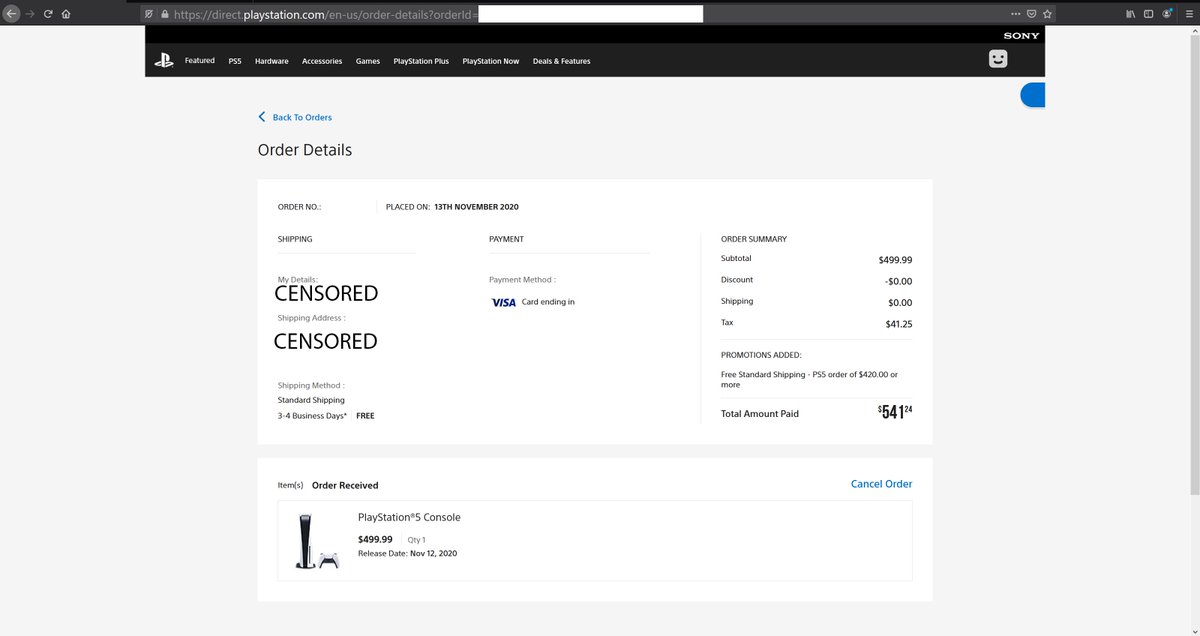Viewport: 1200px width, 636px height.
Task: Click the PlayStation logo icon
Action: click(x=164, y=61)
